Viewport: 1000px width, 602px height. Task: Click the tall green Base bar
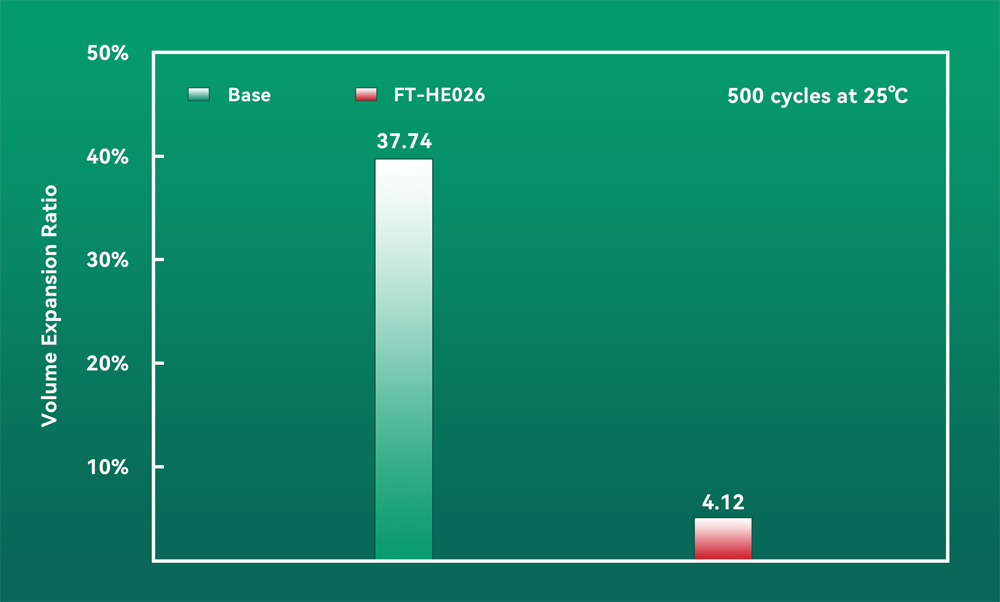404,360
